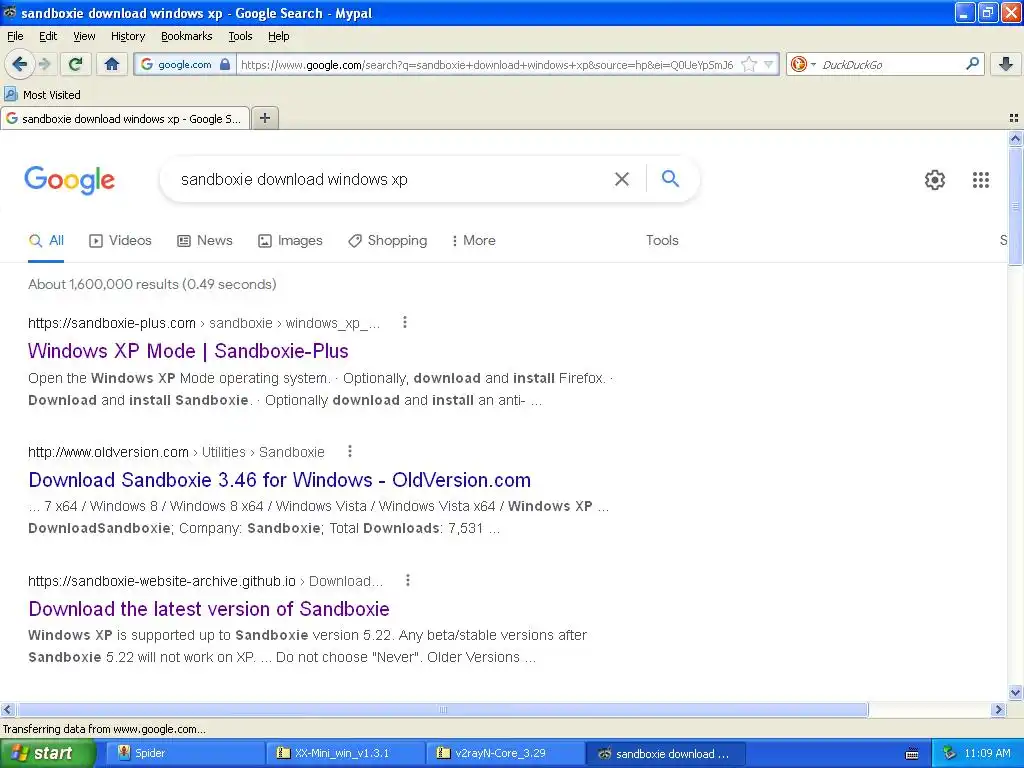Open the Downloads arrow button
The height and width of the screenshot is (768, 1024).
point(1006,64)
